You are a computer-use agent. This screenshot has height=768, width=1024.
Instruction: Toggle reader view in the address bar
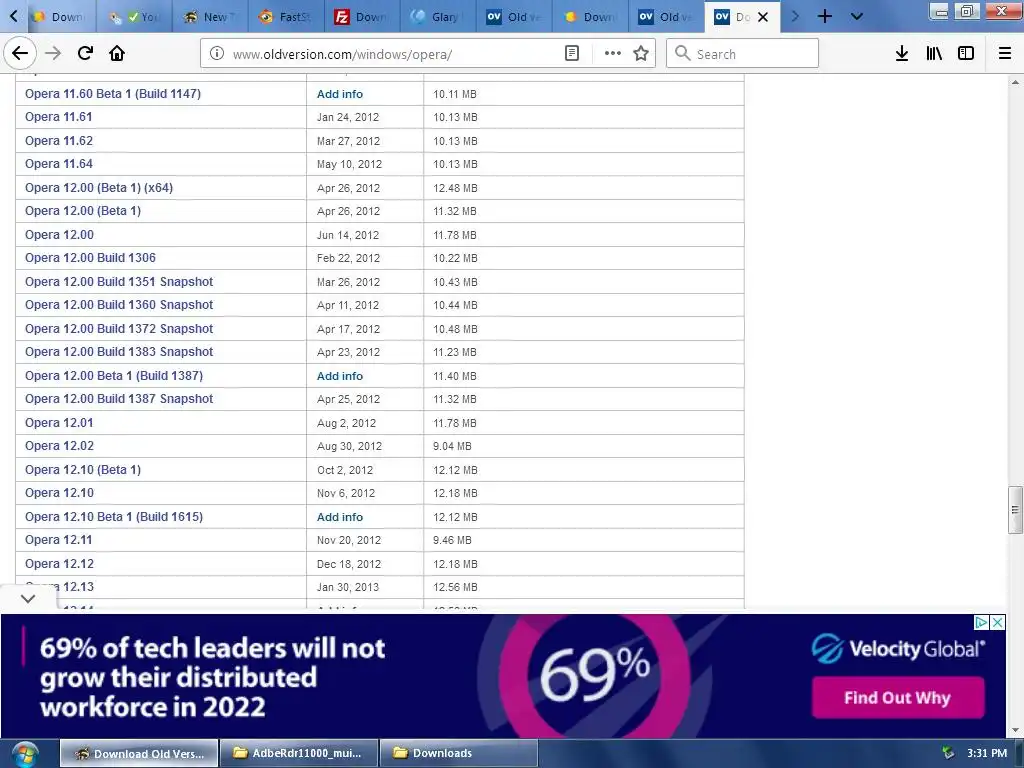tap(571, 54)
